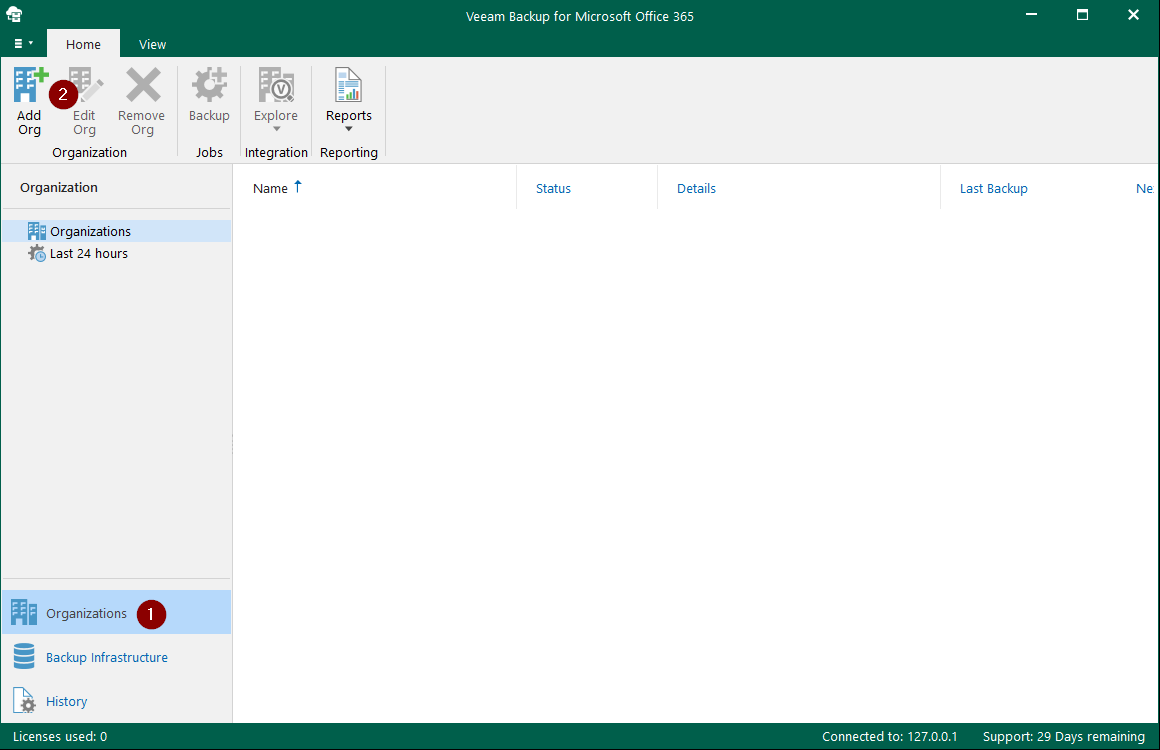This screenshot has width=1160, height=750.
Task: Click the Organizations building icon in bottom navigation
Action: click(x=24, y=612)
